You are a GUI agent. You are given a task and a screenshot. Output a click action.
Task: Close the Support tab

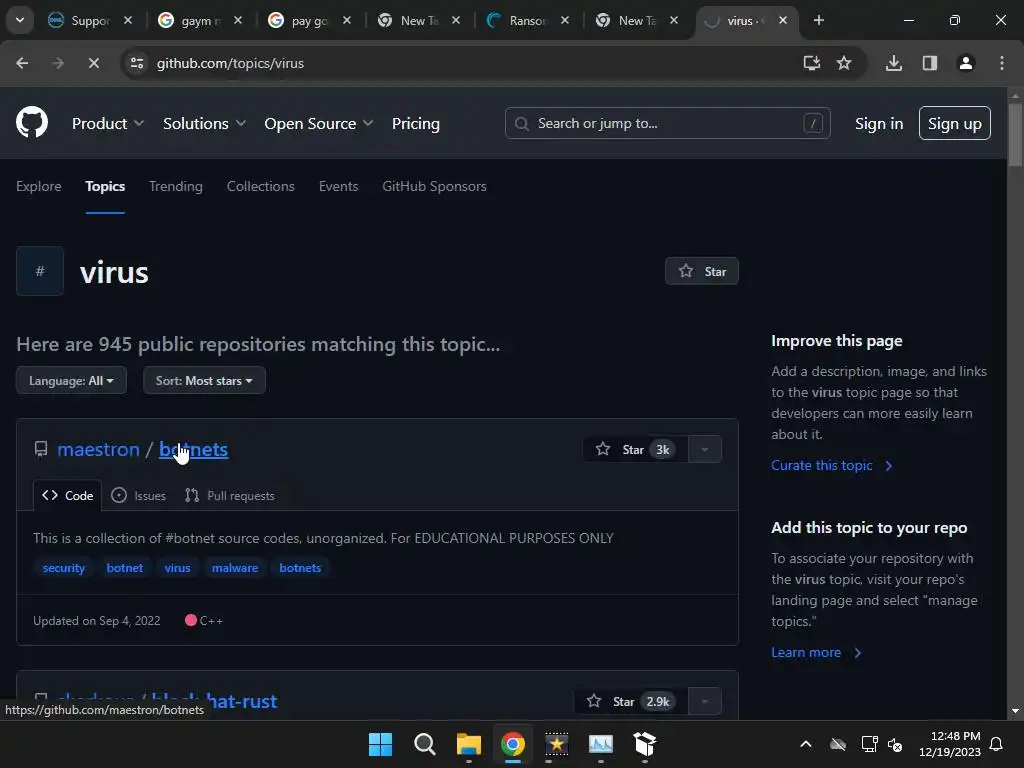(x=128, y=20)
